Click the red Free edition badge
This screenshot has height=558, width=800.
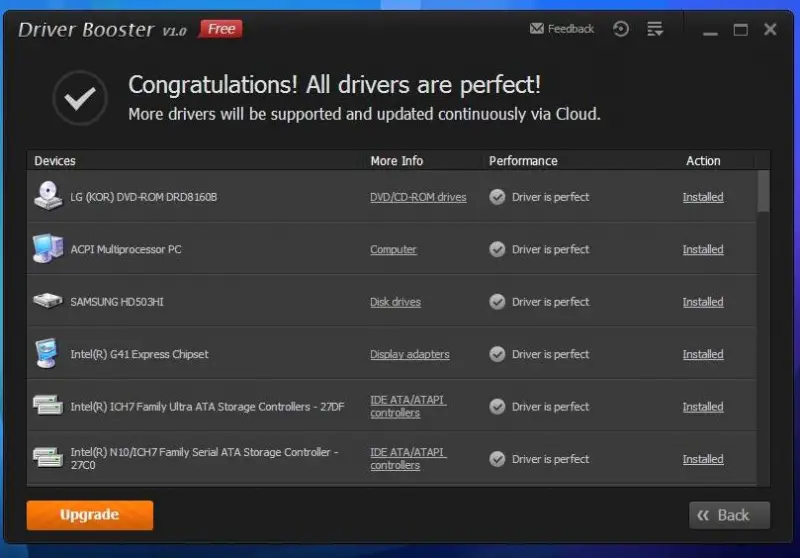click(221, 29)
